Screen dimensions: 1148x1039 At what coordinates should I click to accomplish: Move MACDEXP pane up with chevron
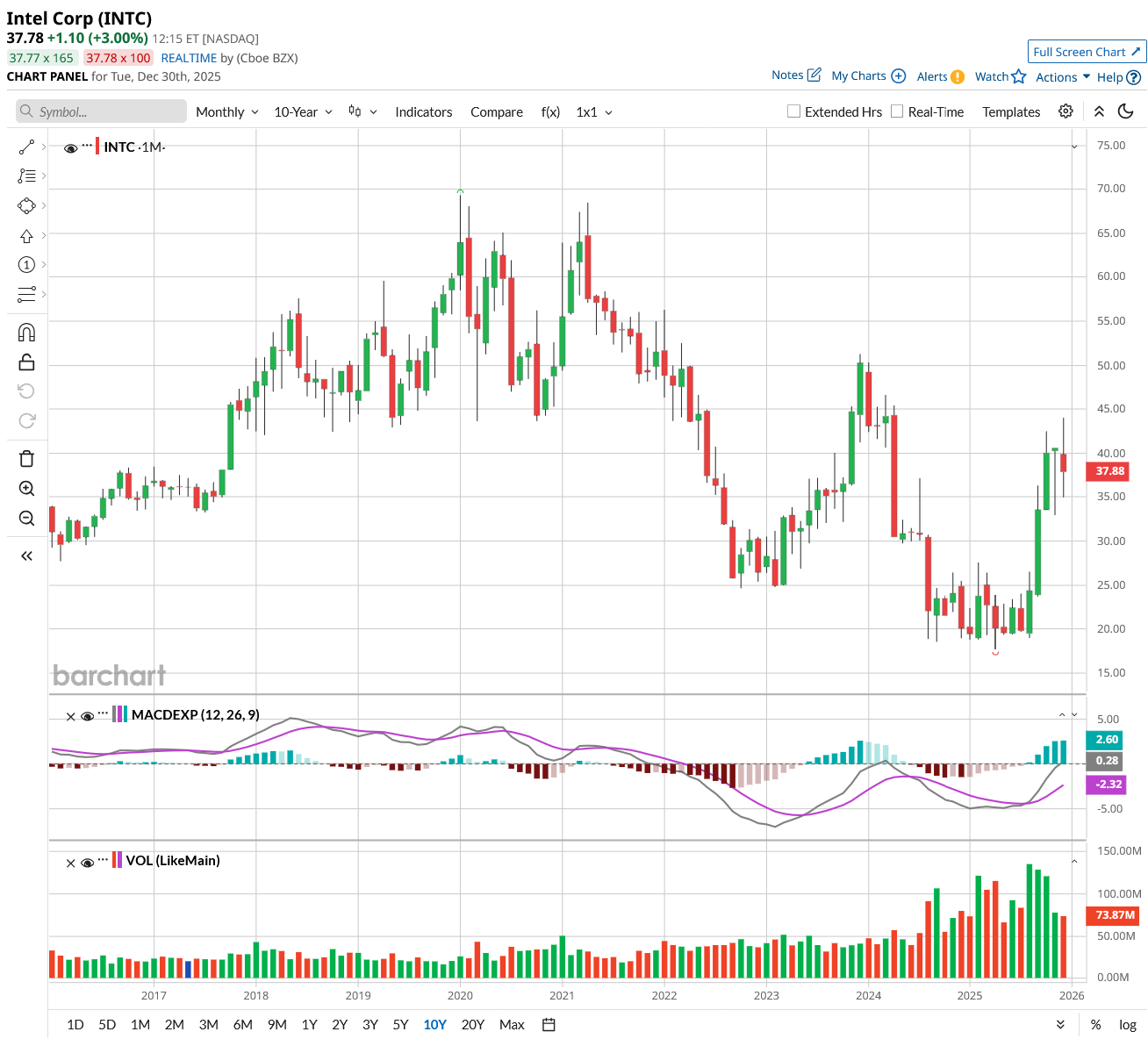1062,715
